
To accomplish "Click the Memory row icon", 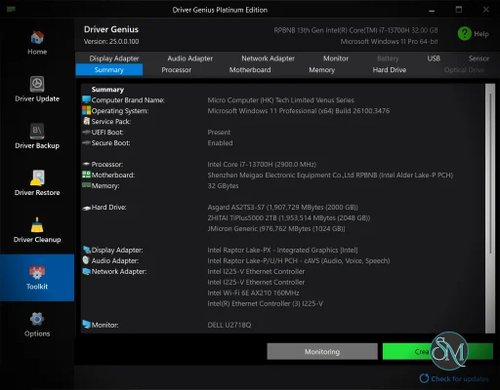I will click(86, 185).
